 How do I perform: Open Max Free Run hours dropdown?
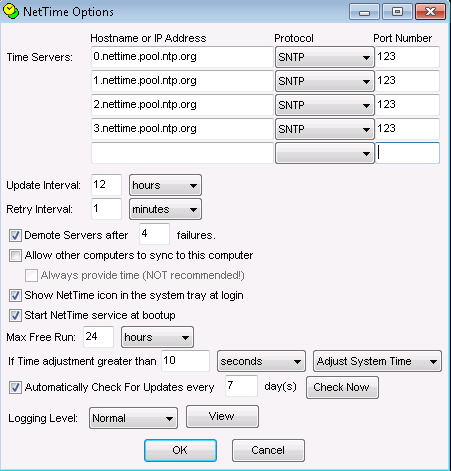coord(157,337)
